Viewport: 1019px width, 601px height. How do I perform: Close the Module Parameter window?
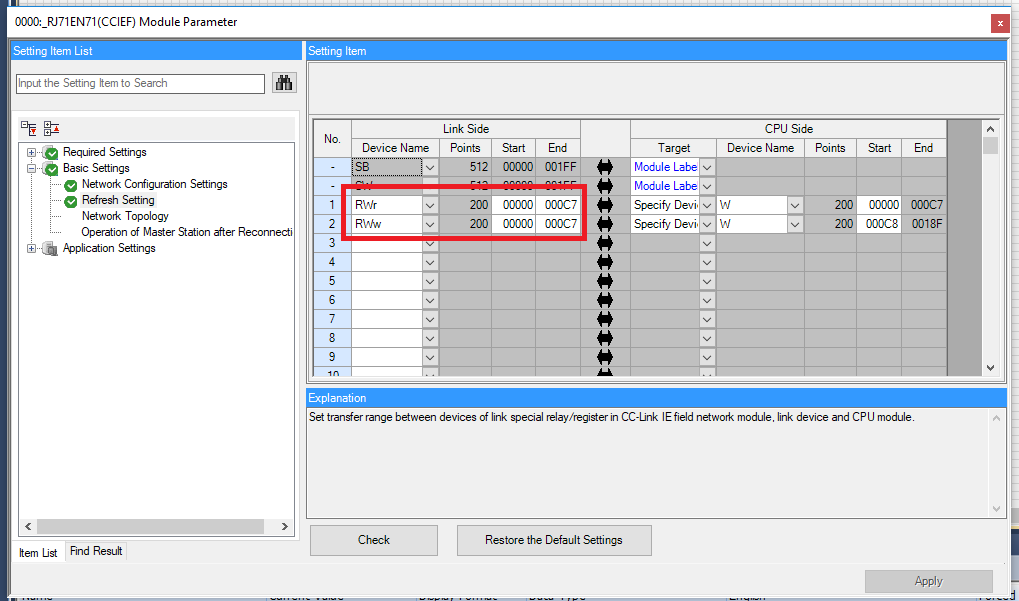[x=999, y=23]
